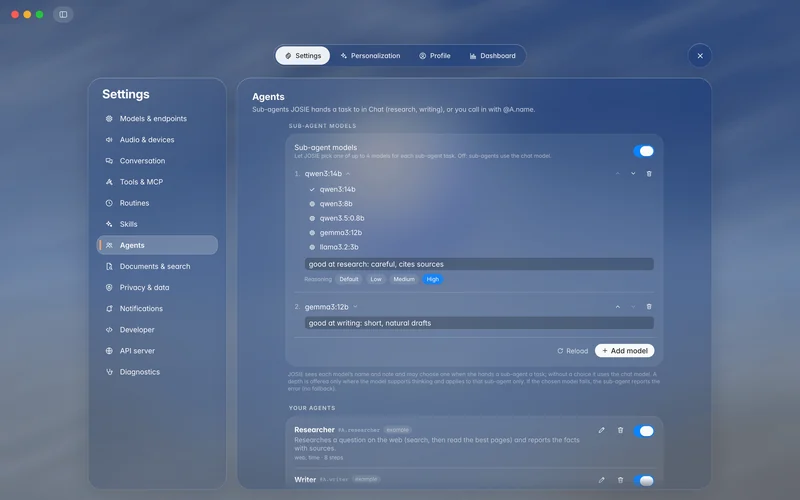This screenshot has height=500, width=800.
Task: Move qwen3:14b model up
Action: tap(617, 173)
